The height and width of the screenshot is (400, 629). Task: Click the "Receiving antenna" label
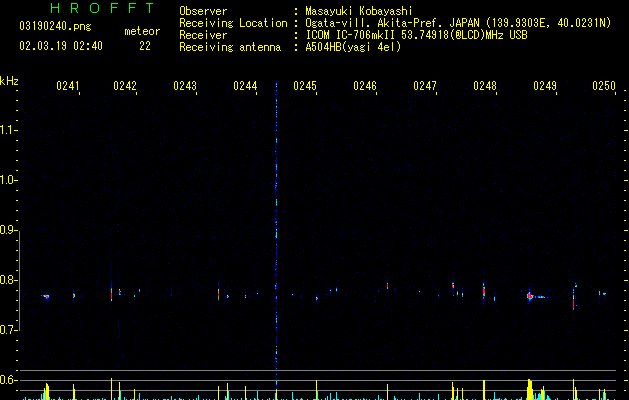click(230, 47)
